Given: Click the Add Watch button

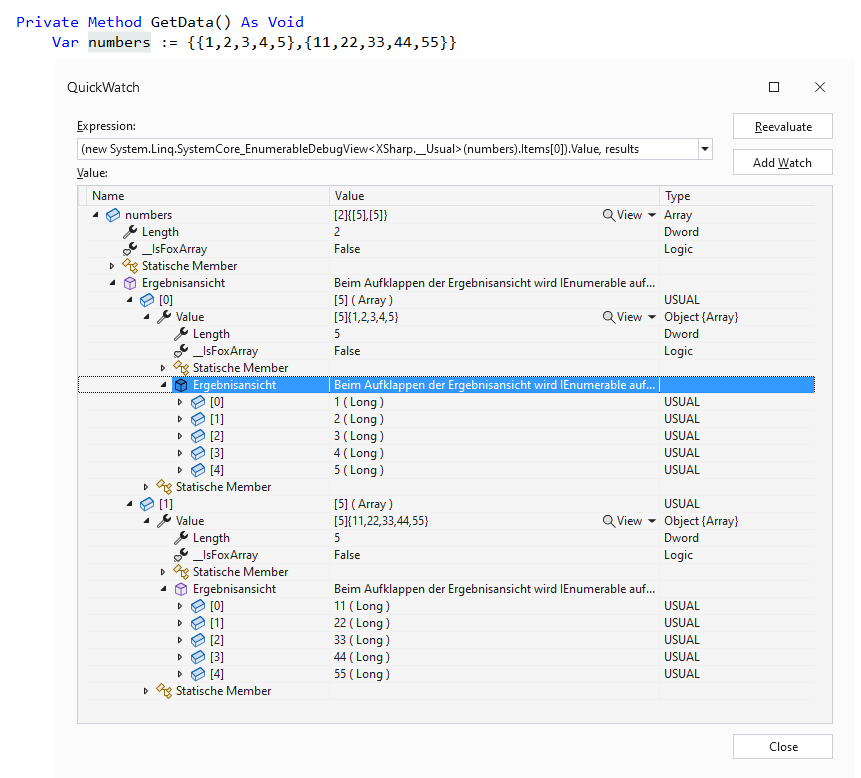Looking at the screenshot, I should pyautogui.click(x=782, y=163).
